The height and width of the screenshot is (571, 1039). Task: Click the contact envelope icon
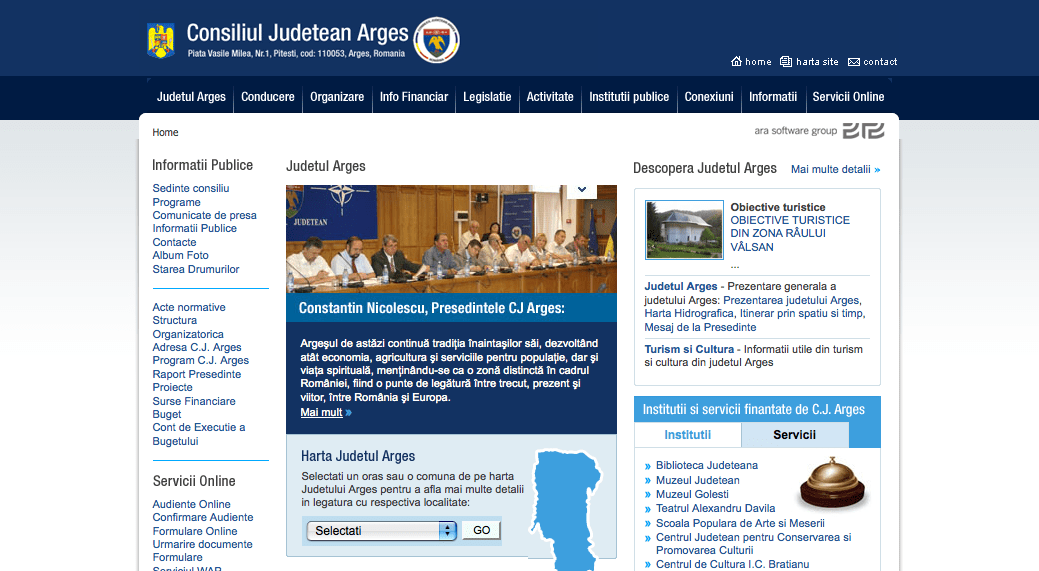(854, 62)
